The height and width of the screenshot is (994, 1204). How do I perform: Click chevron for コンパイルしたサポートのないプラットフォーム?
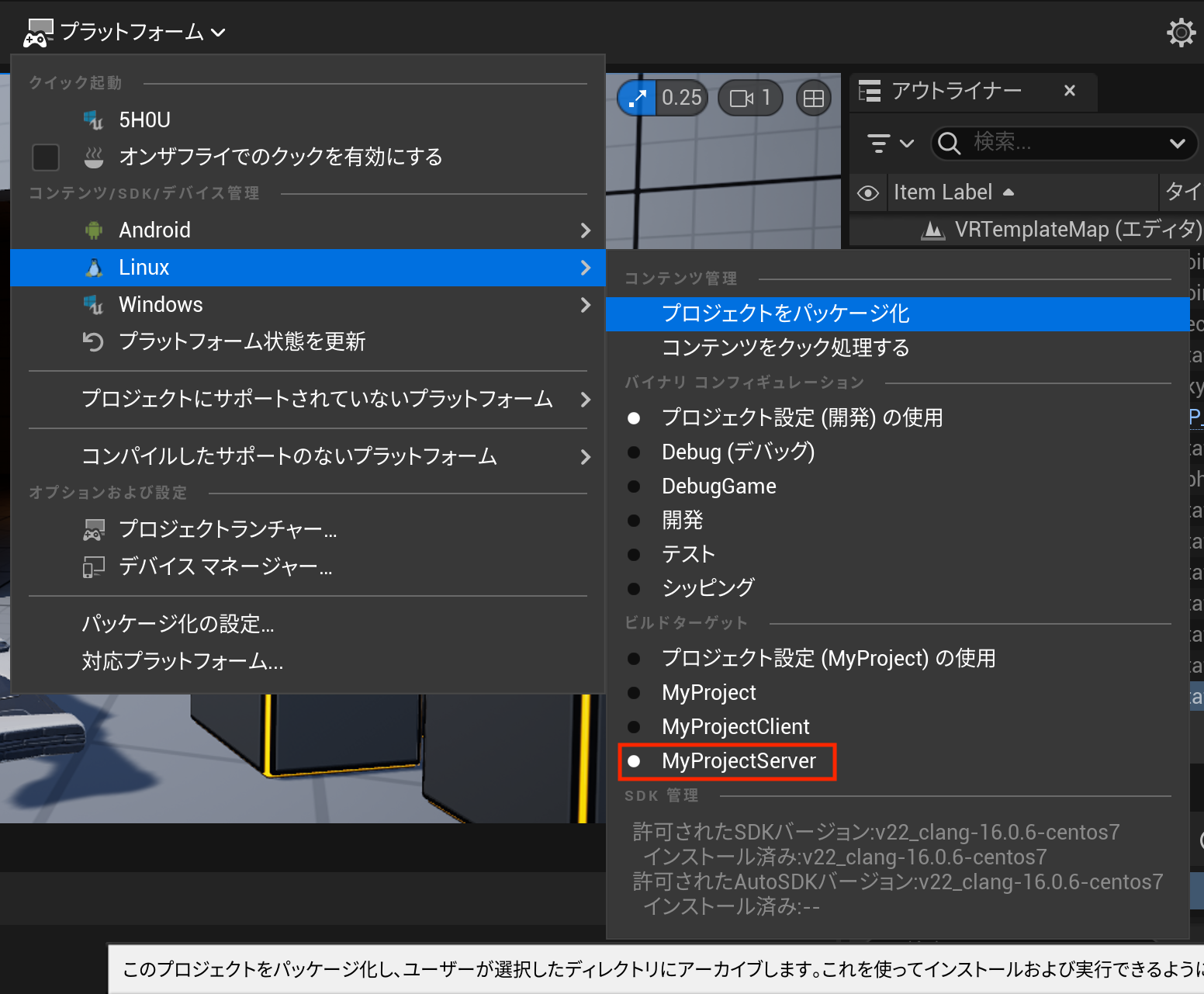(586, 456)
